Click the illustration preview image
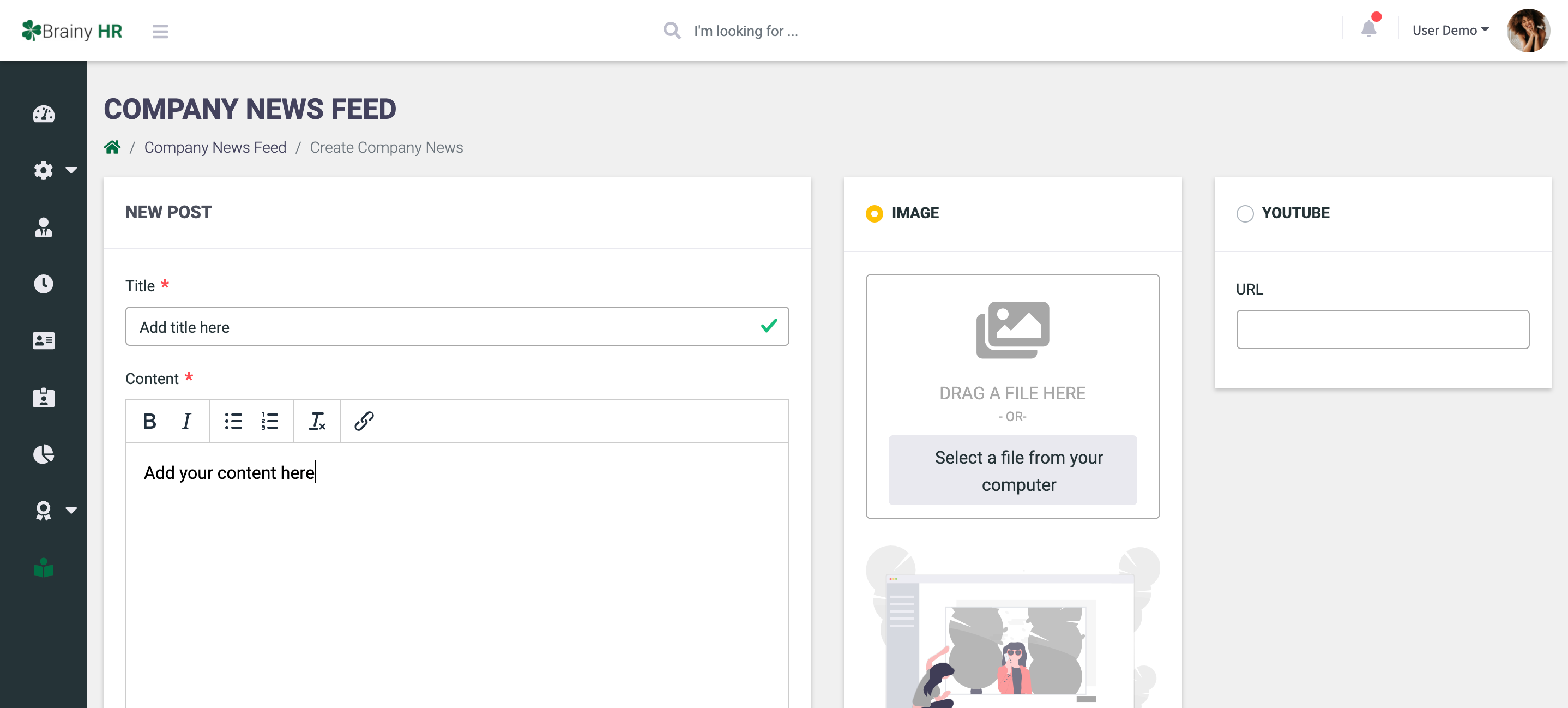This screenshot has height=708, width=1568. pyautogui.click(x=1012, y=626)
